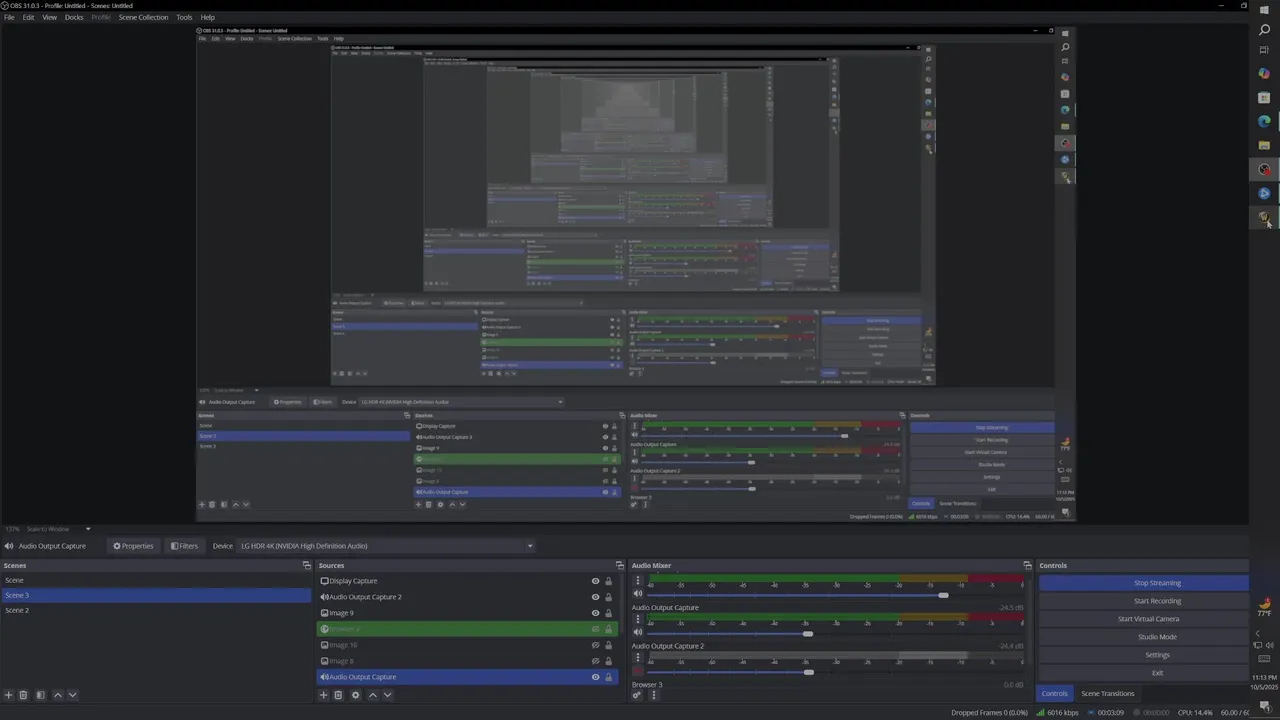Add a new scene with plus icon

click(9, 695)
